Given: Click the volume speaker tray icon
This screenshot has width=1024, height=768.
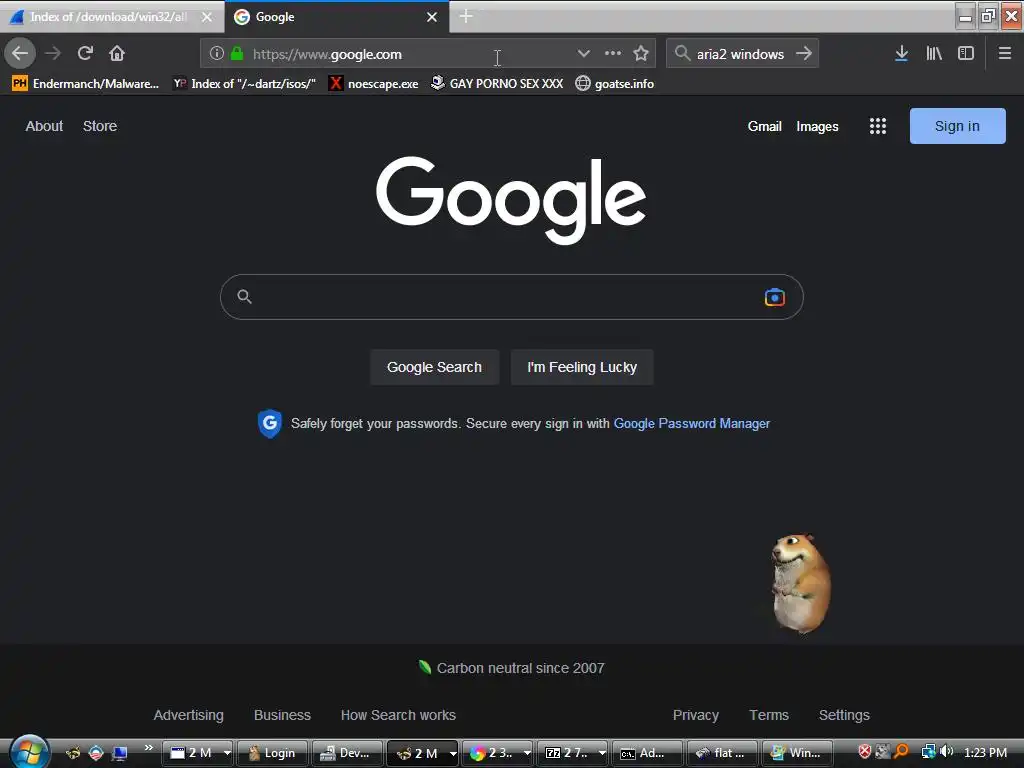Looking at the screenshot, I should pos(946,752).
